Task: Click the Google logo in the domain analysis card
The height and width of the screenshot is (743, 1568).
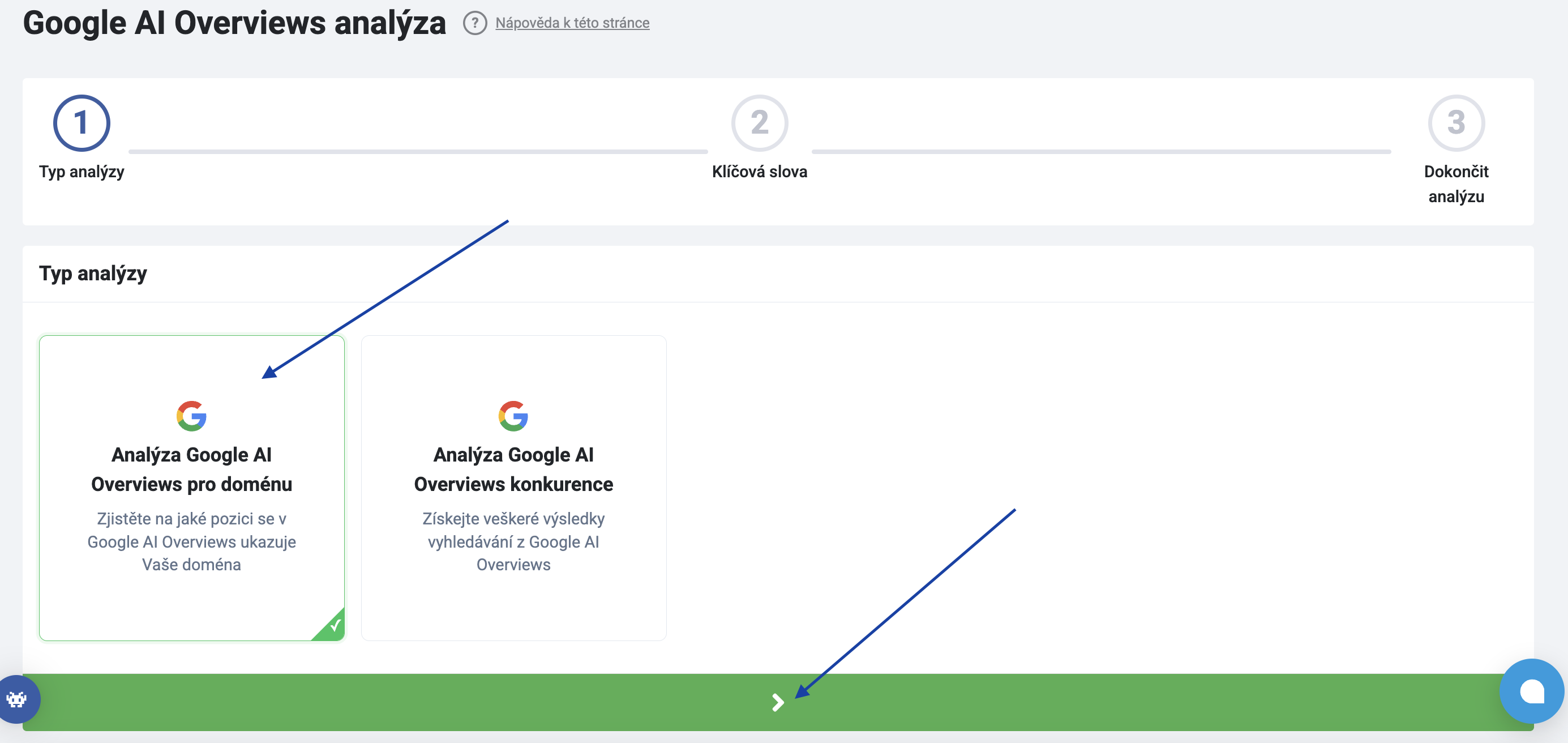Action: pyautogui.click(x=191, y=416)
